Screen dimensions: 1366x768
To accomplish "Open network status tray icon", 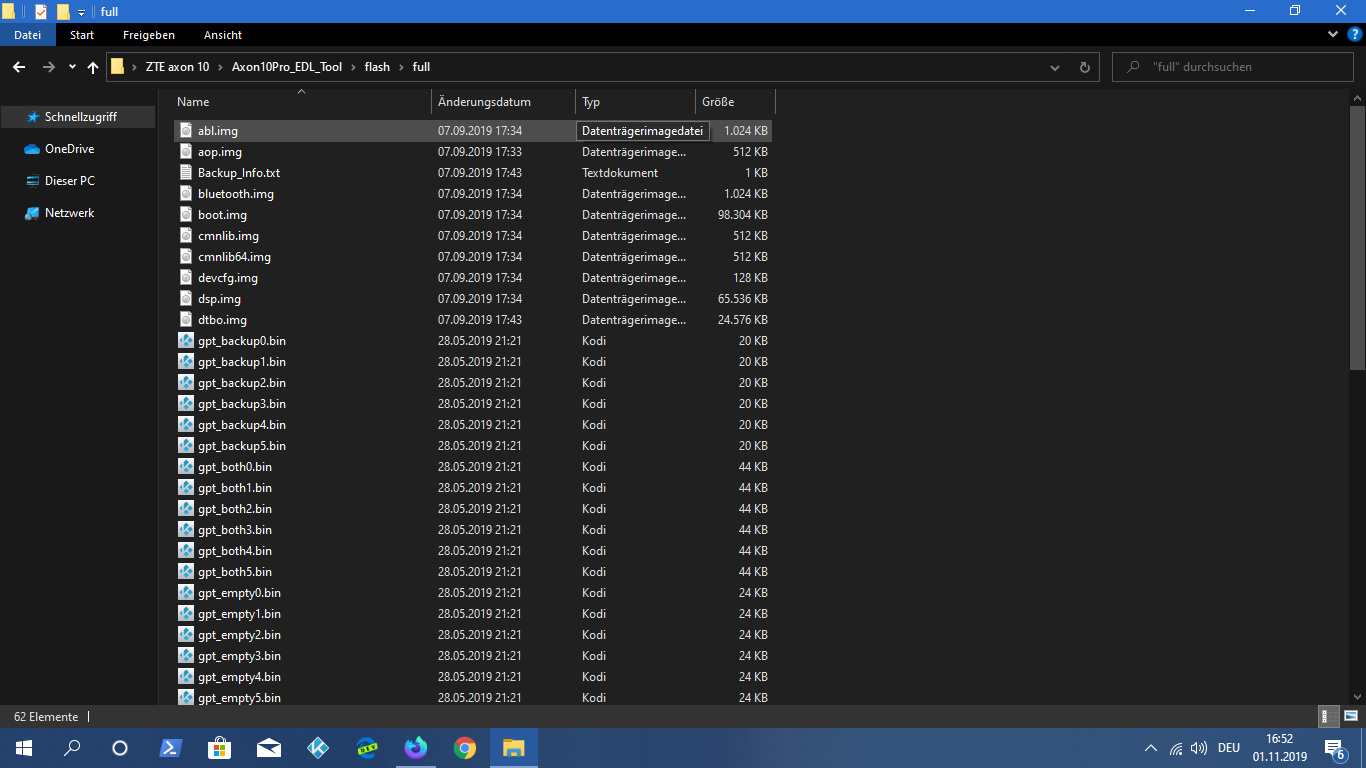I will [1176, 748].
